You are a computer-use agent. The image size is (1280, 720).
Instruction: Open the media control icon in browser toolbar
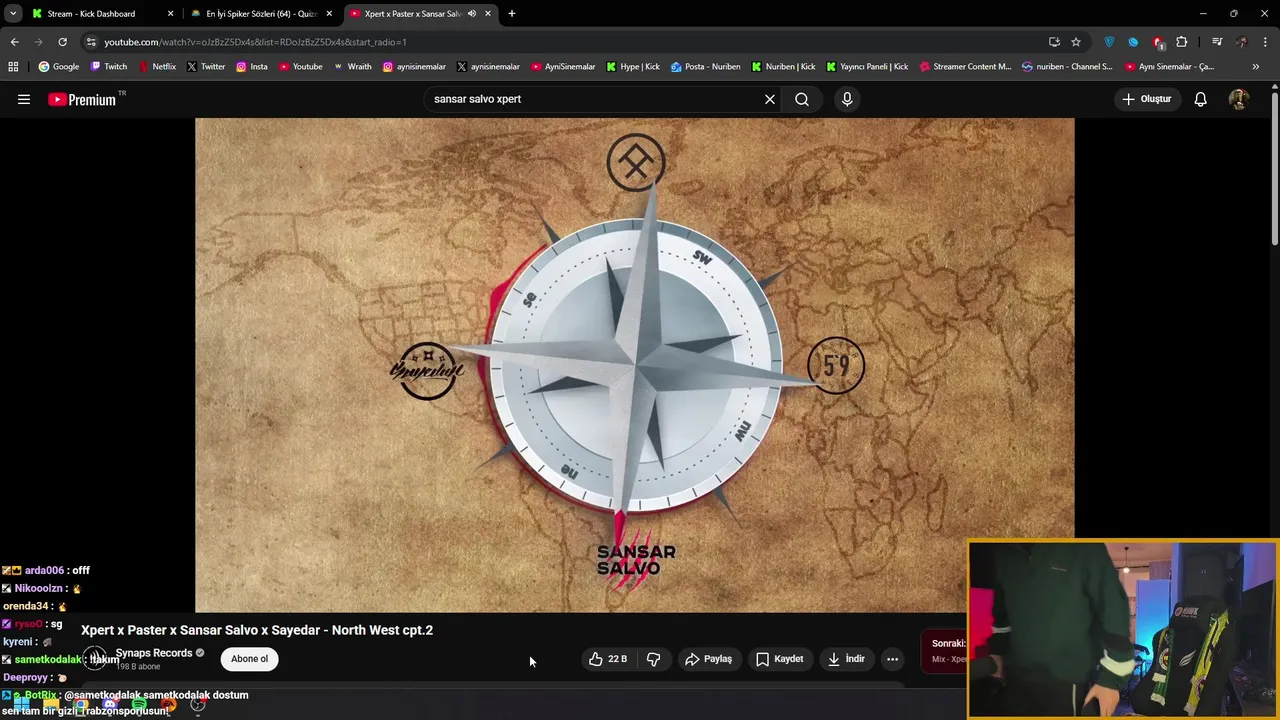pyautogui.click(x=1217, y=42)
